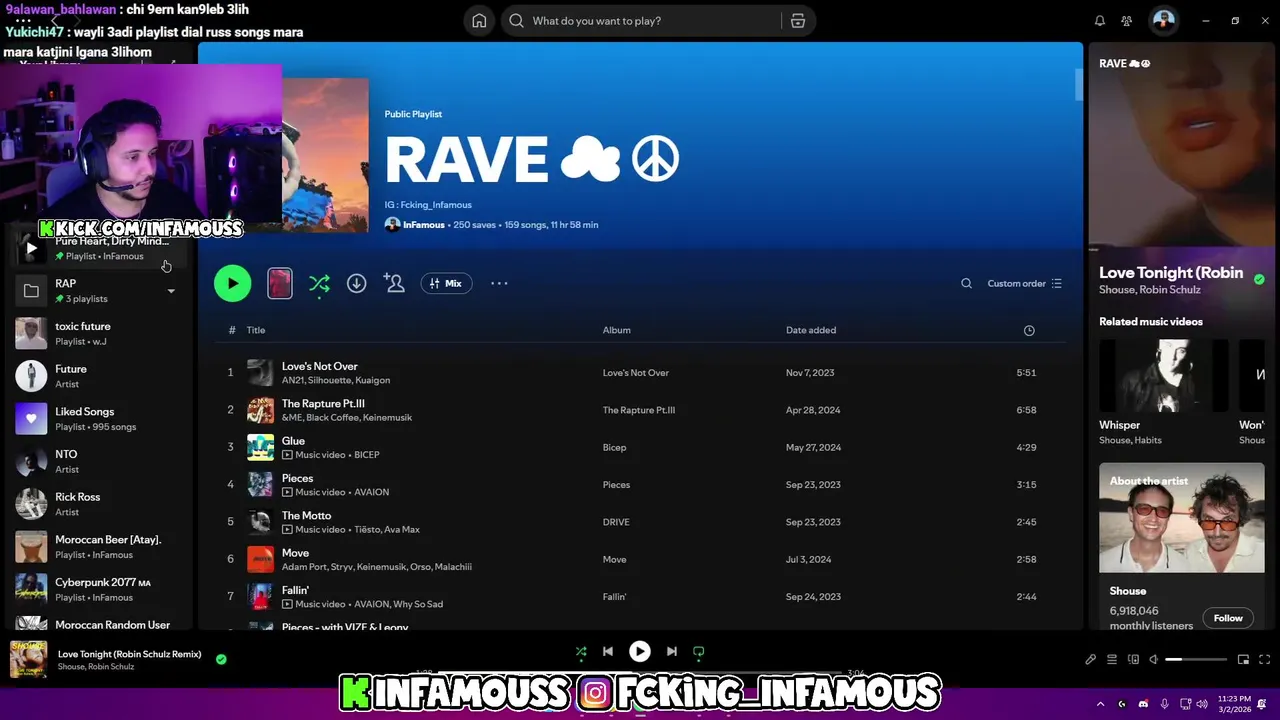The height and width of the screenshot is (720, 1280).
Task: Go to Spotify Home via house icon
Action: (479, 21)
